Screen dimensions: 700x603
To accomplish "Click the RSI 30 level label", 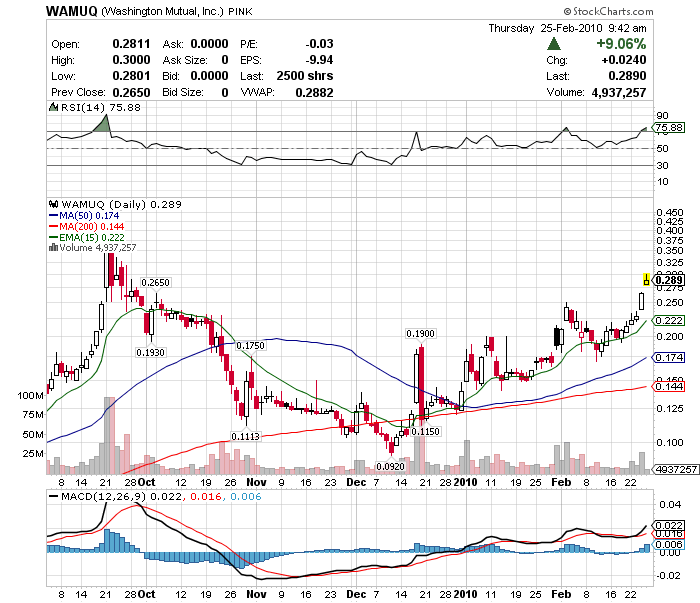I will (662, 165).
